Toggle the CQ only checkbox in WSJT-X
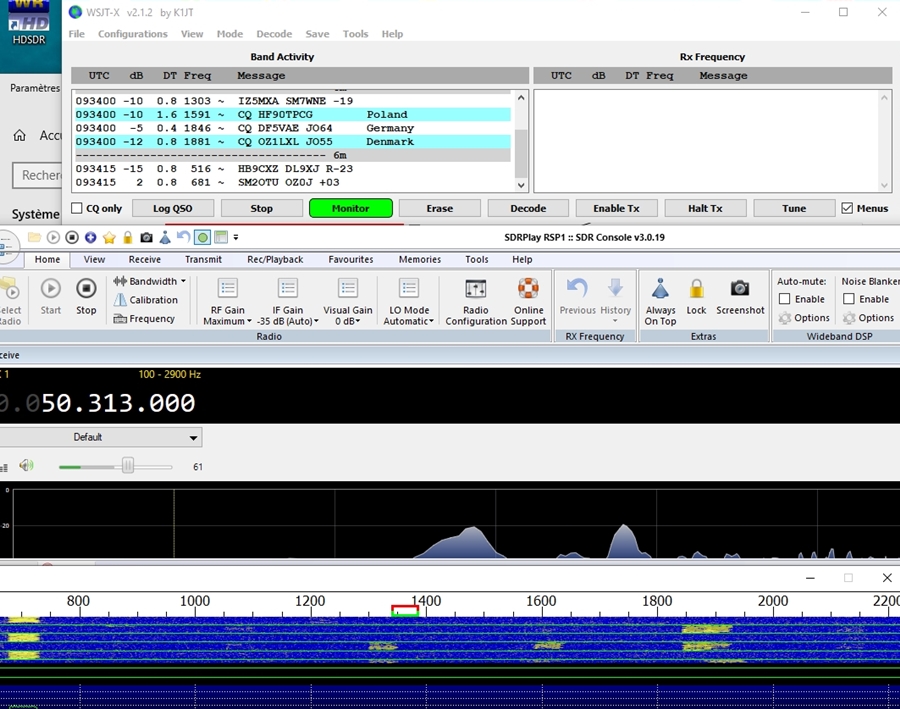 click(x=77, y=208)
